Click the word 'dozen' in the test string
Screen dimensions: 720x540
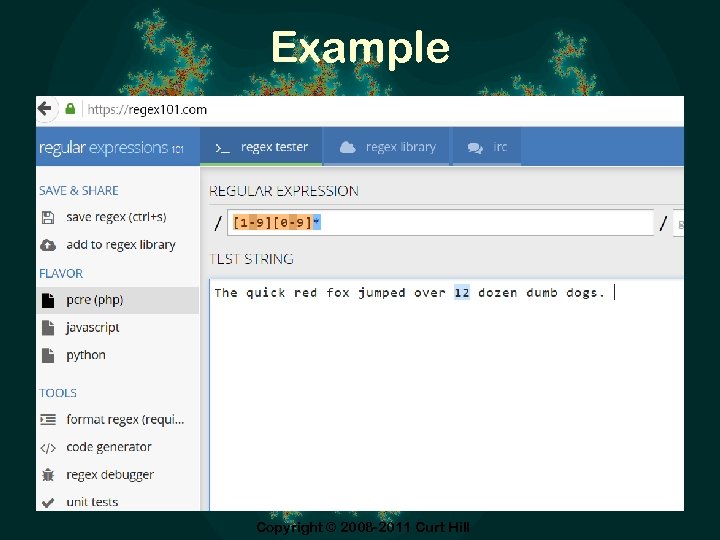pyautogui.click(x=498, y=293)
